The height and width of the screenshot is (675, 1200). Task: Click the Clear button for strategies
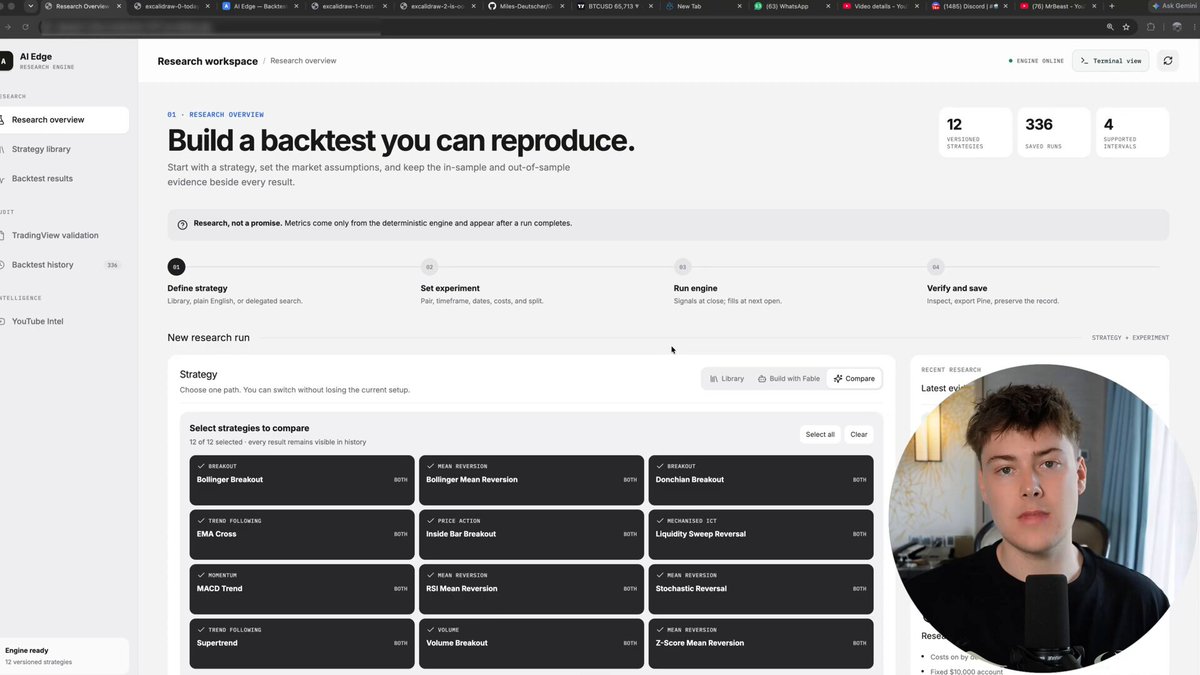pos(859,435)
